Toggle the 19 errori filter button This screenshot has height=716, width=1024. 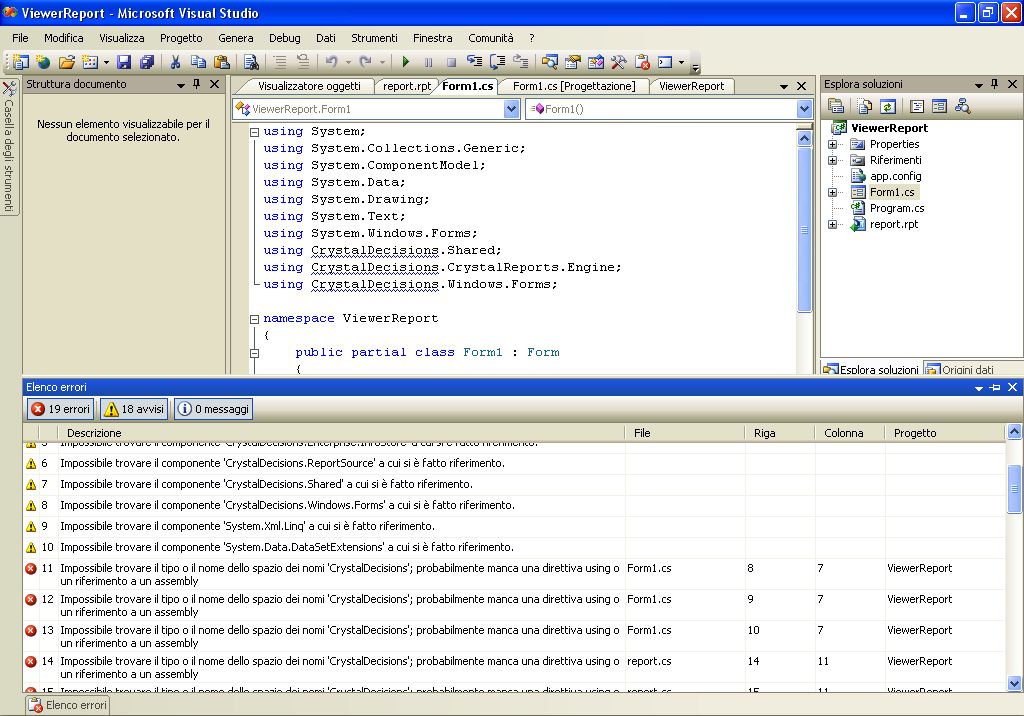pyautogui.click(x=61, y=409)
